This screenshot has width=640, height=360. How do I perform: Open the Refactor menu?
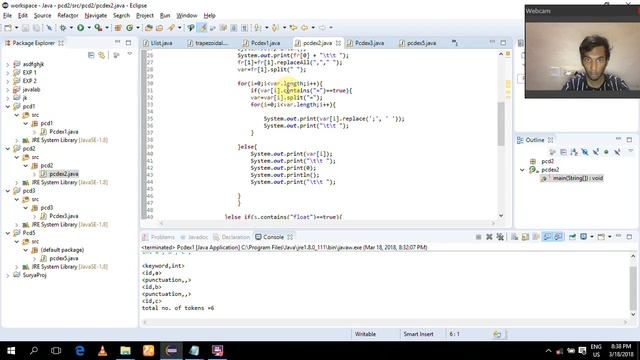[68, 16]
